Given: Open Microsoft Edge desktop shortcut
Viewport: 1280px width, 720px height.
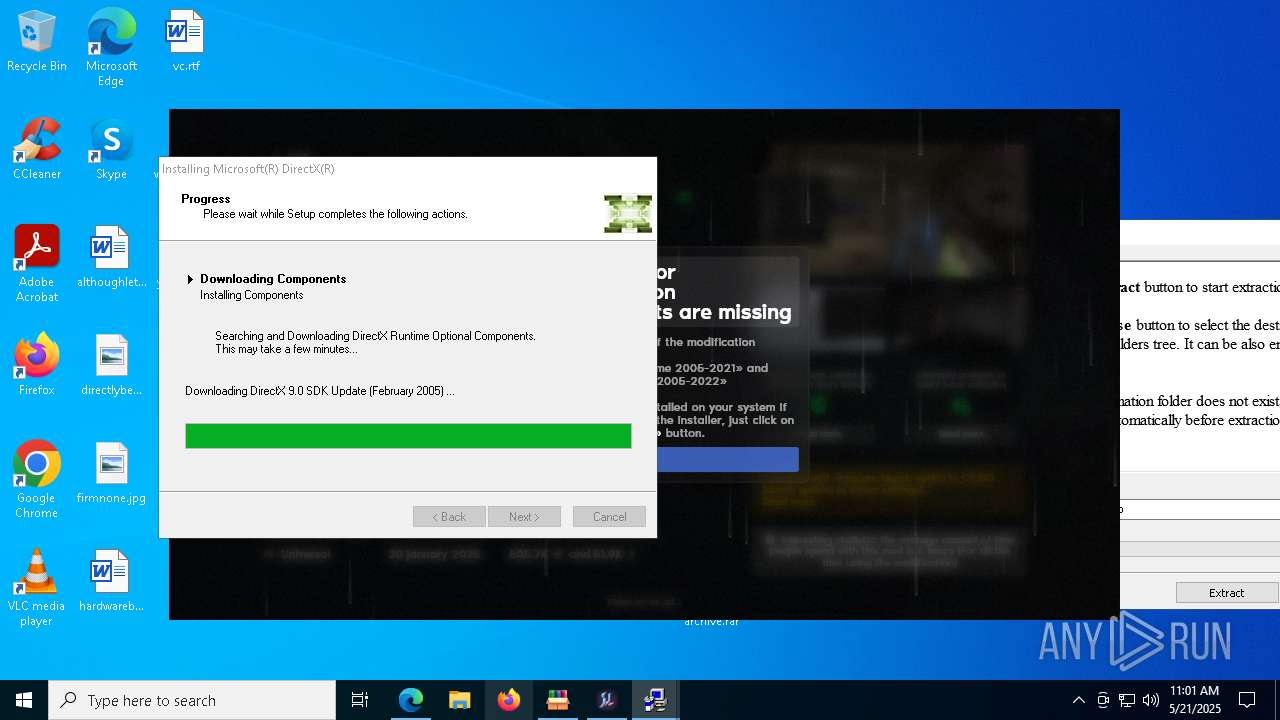Looking at the screenshot, I should click(111, 48).
